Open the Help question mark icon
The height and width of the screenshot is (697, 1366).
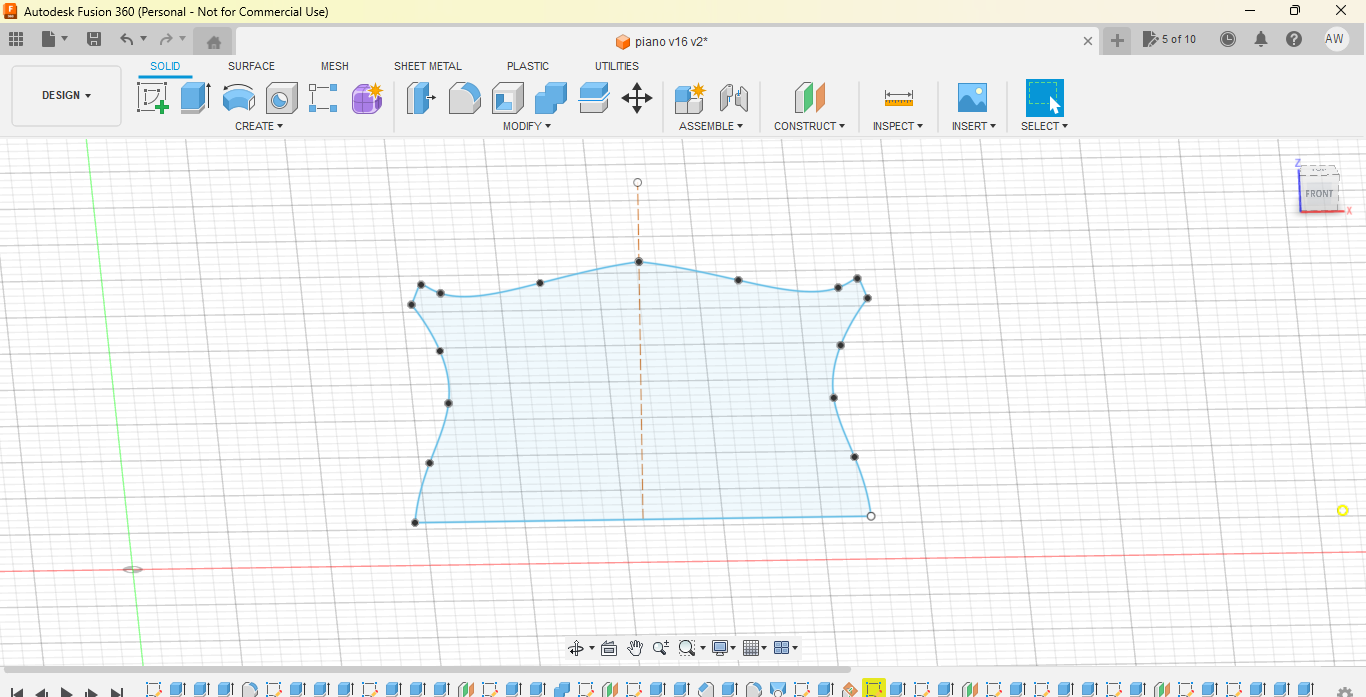1294,39
